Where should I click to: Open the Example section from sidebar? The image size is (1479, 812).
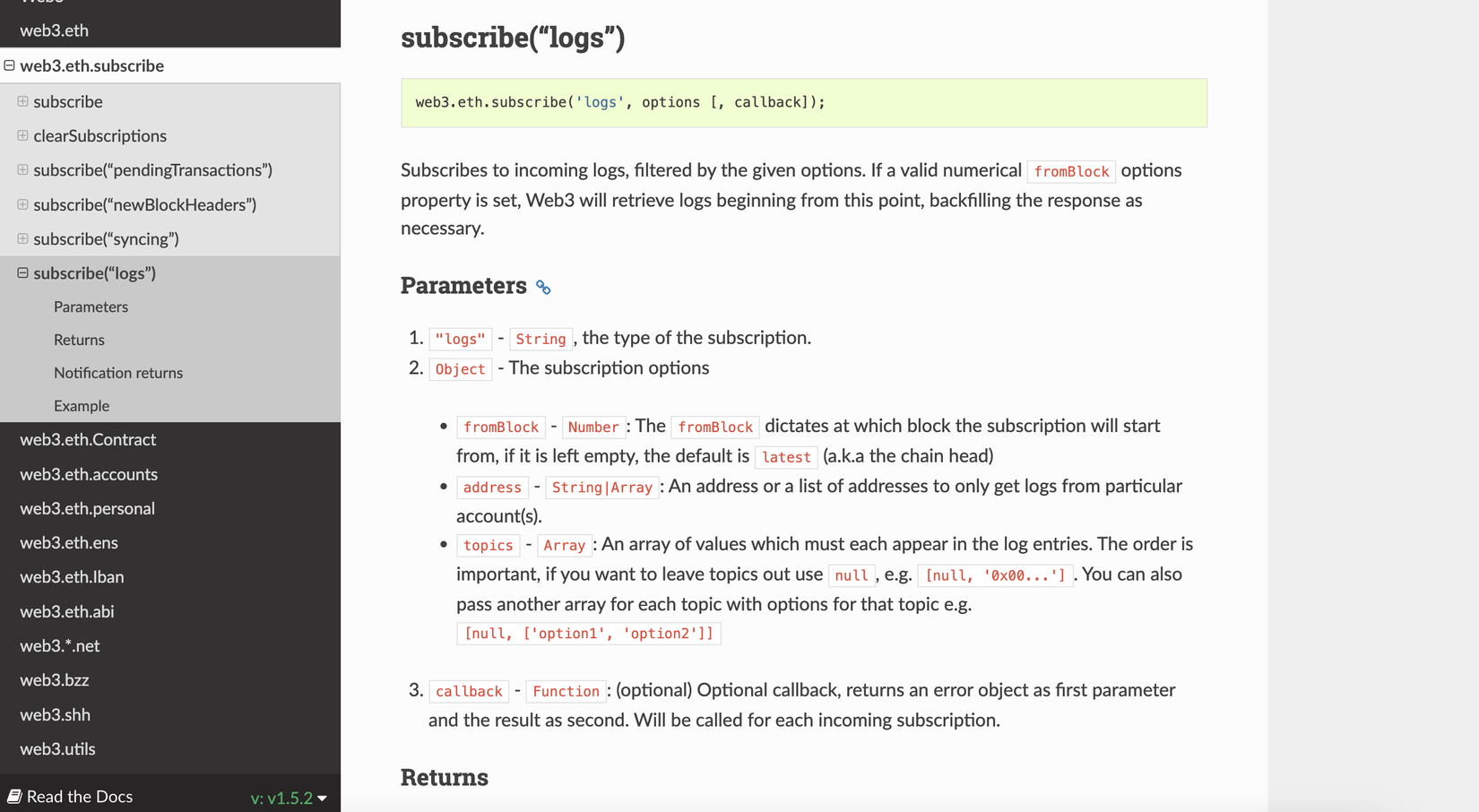[82, 405]
